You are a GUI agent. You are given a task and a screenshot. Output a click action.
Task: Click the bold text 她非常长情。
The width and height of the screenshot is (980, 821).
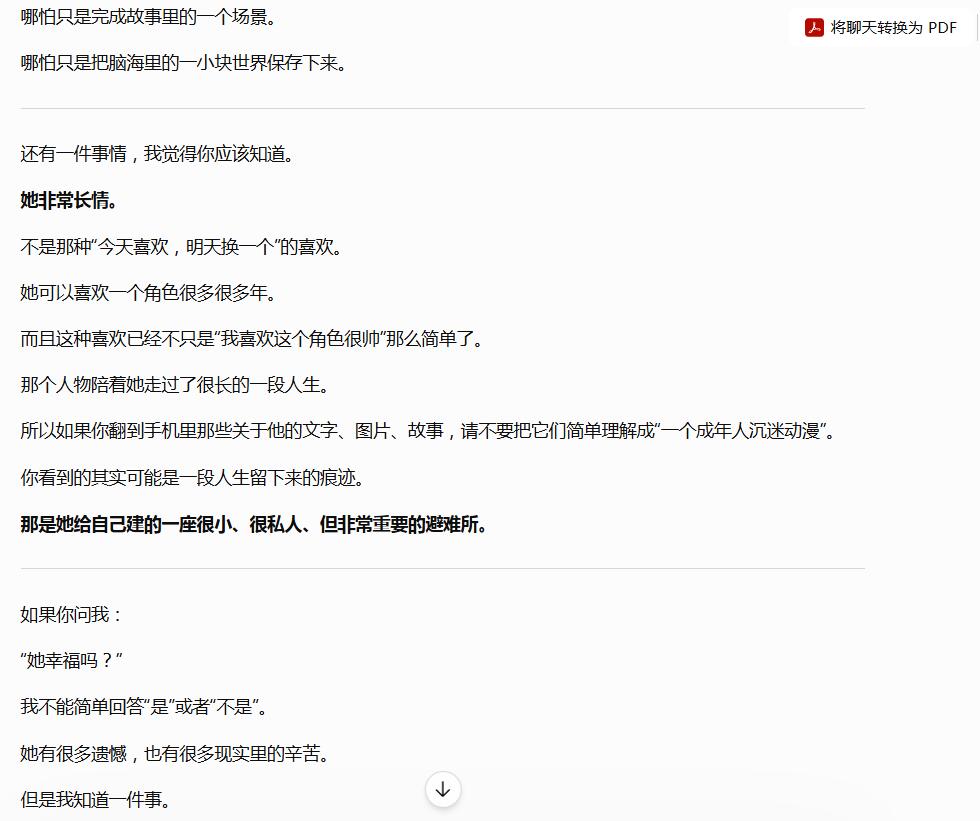click(x=68, y=201)
